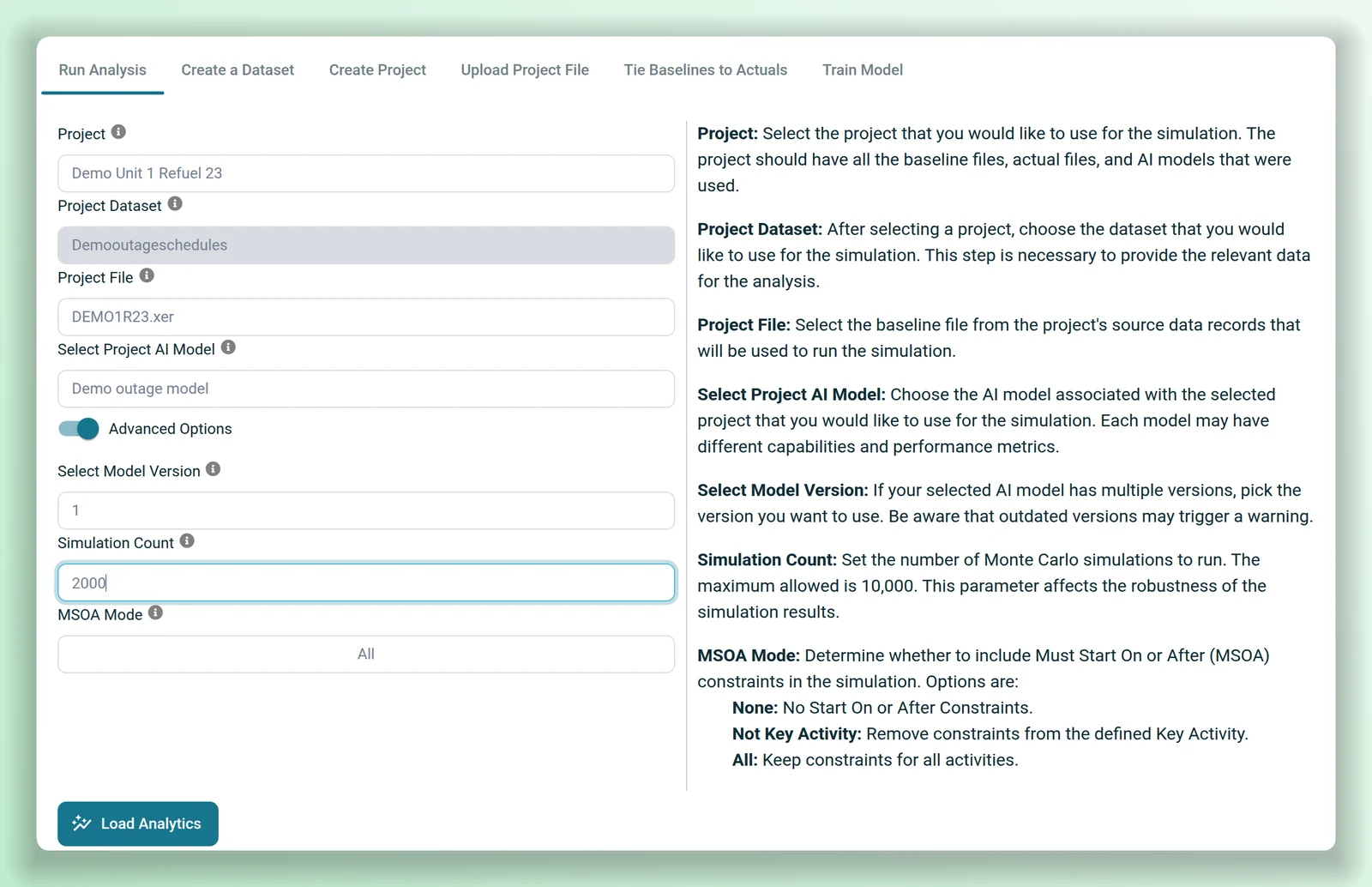
Task: Click the bold Project File: help heading
Action: 743,325
